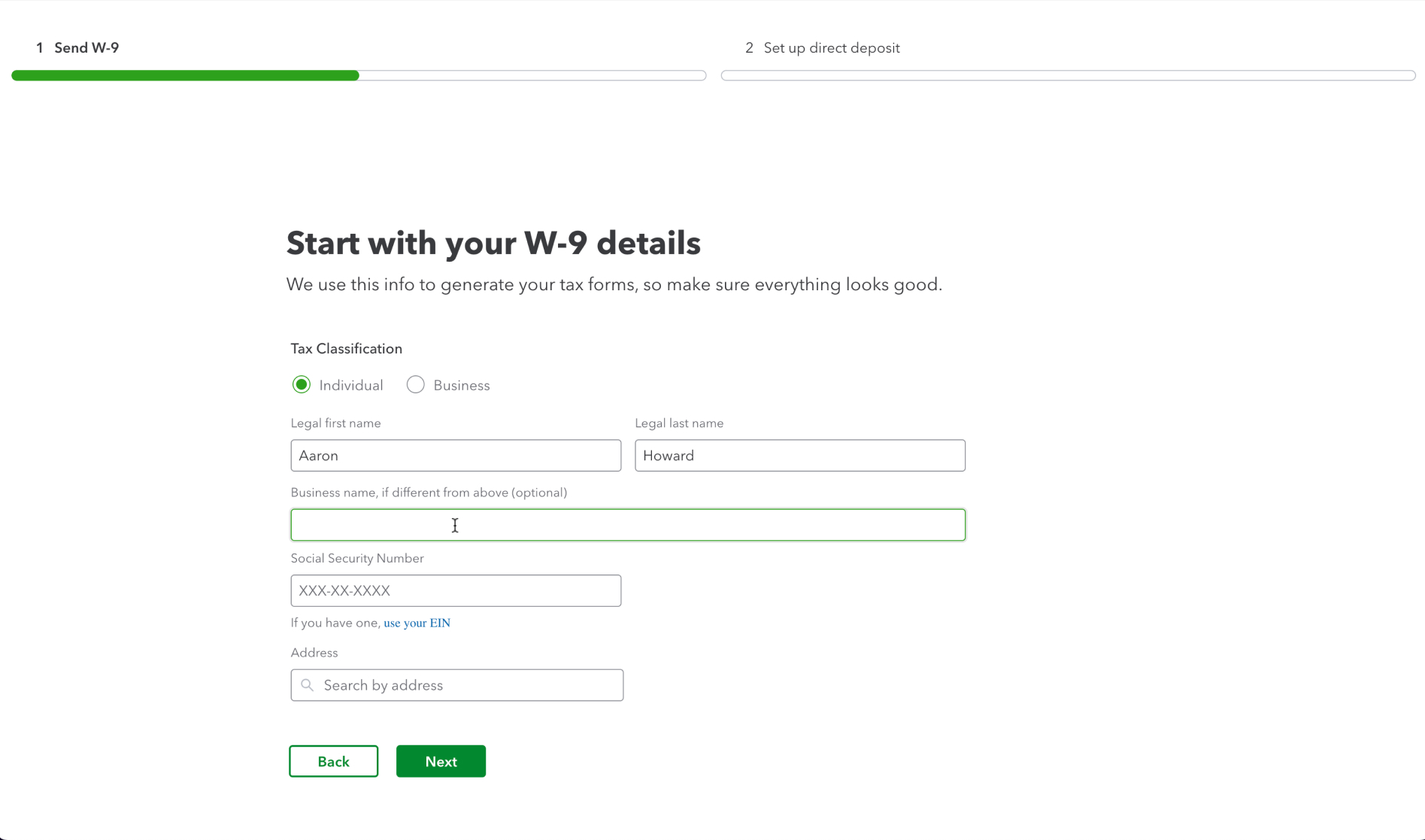Focus the Legal last name field
This screenshot has width=1425, height=840.
799,456
